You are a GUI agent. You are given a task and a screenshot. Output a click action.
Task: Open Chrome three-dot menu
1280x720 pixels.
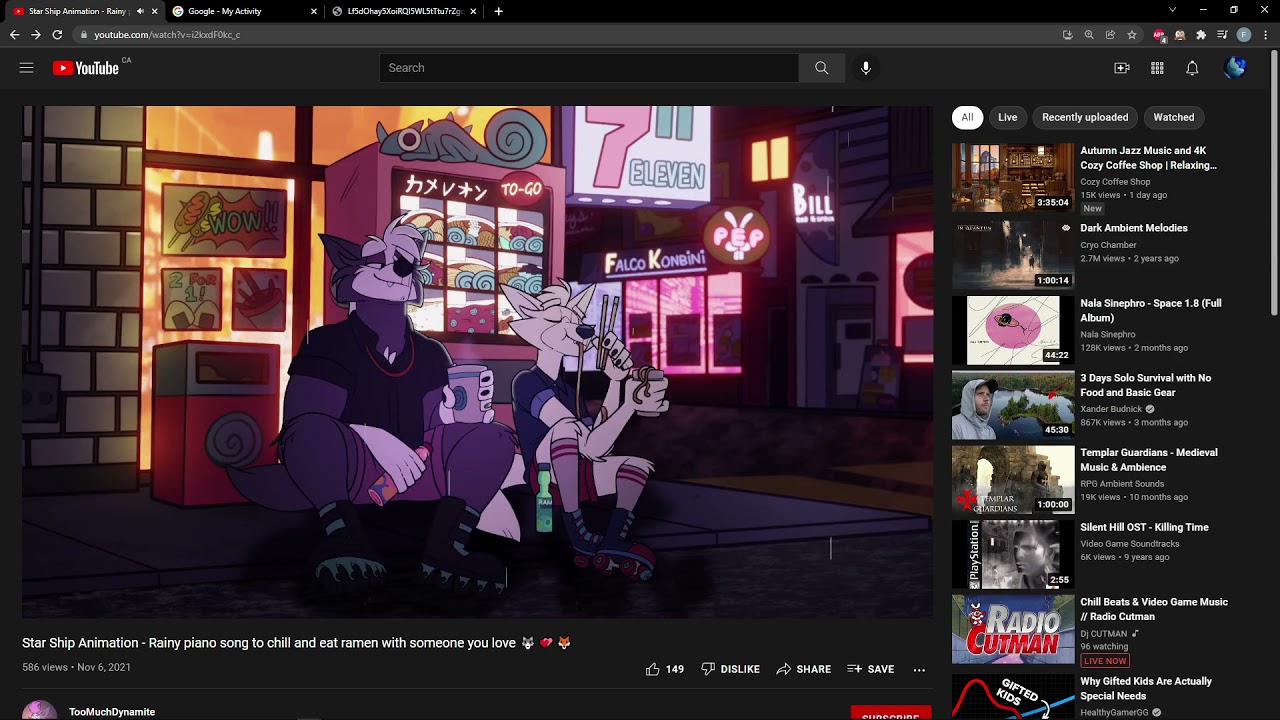pyautogui.click(x=1265, y=34)
